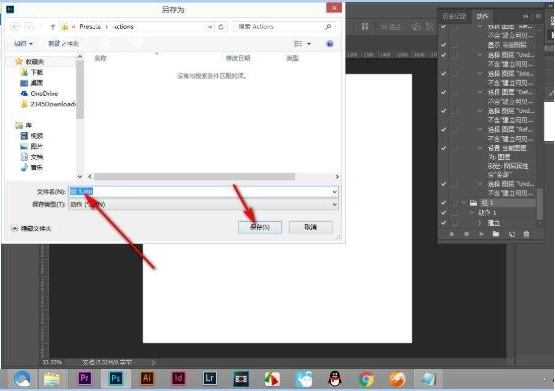Screen dimensions: 555x391
Task: Click Stop recording button in Actions panel
Action: pos(451,234)
